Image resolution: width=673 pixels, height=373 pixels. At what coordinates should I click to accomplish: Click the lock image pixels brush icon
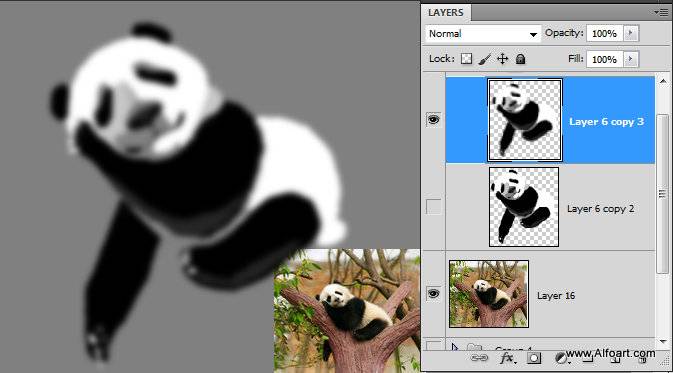(485, 59)
